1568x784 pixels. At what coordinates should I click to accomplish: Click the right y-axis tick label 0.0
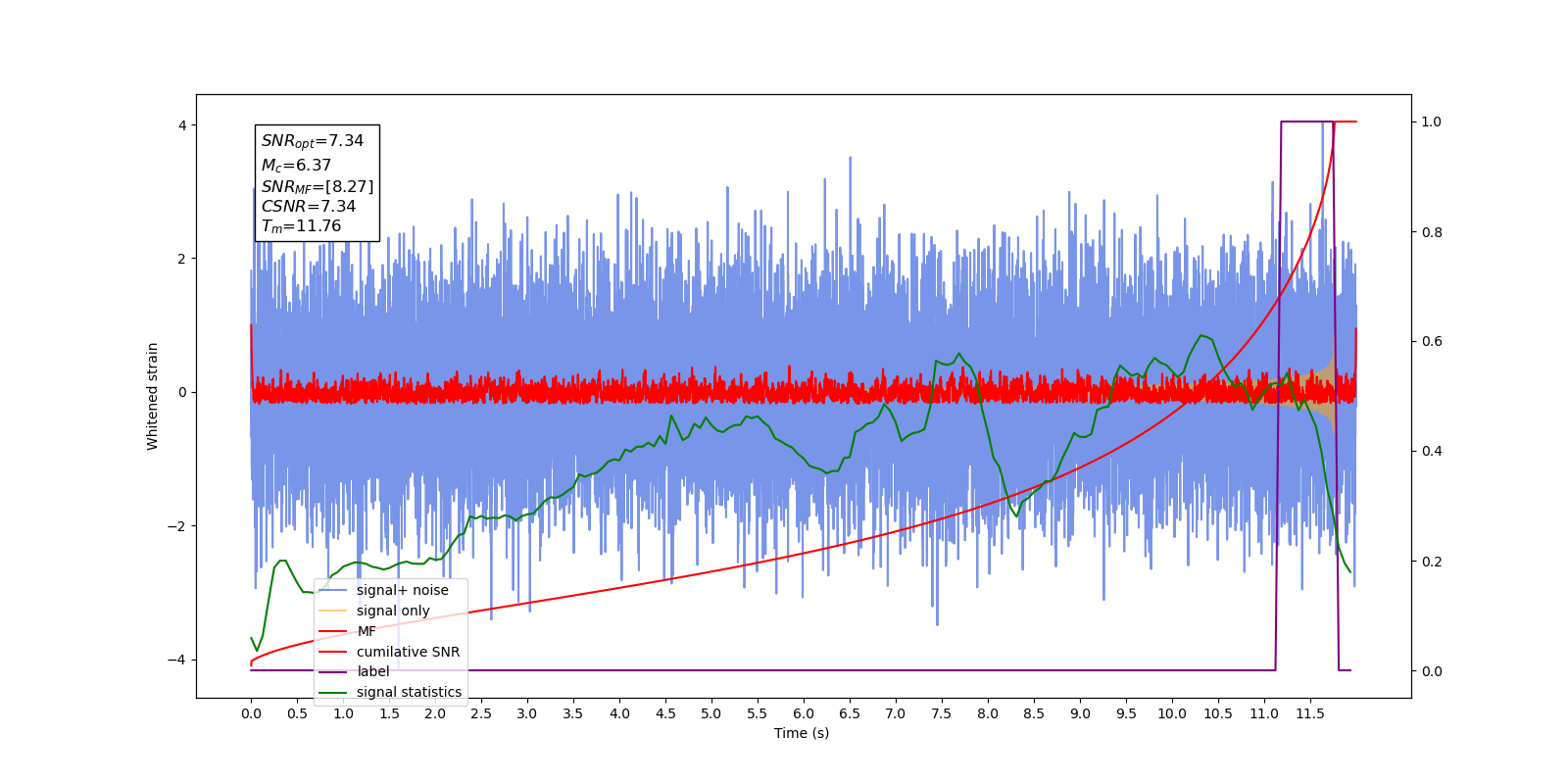(x=1432, y=671)
